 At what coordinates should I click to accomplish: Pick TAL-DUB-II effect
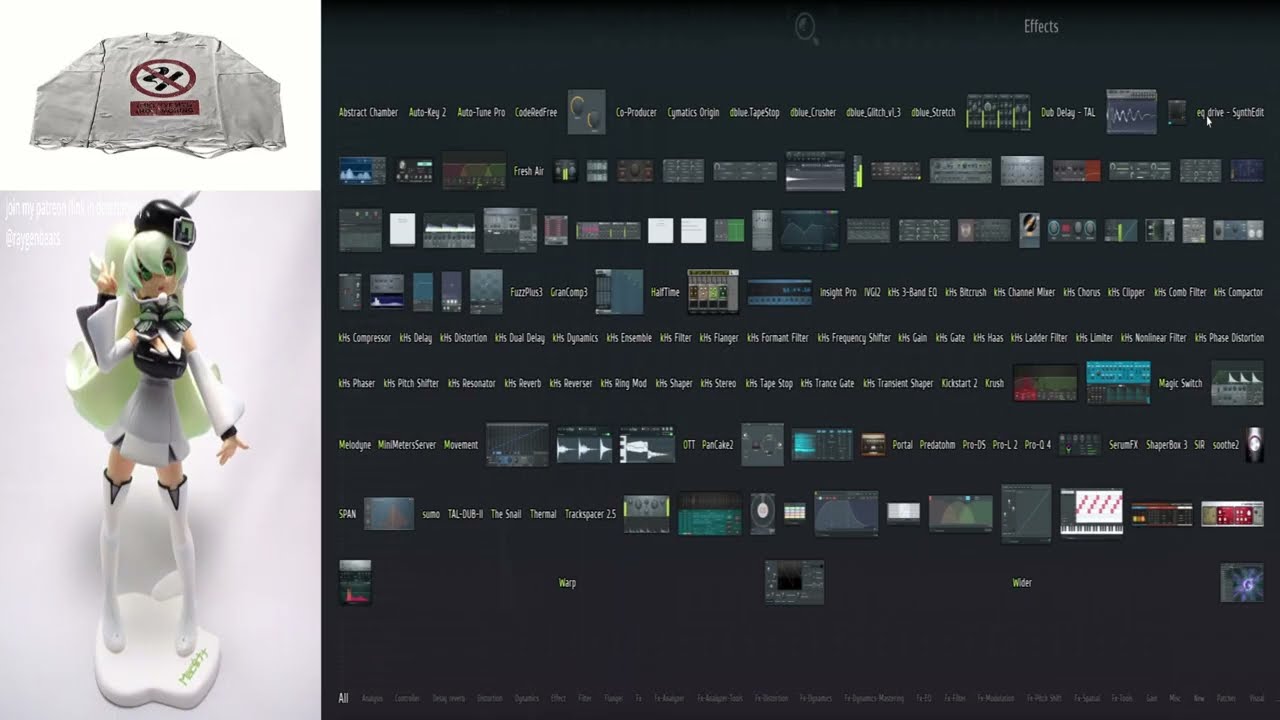(x=465, y=514)
